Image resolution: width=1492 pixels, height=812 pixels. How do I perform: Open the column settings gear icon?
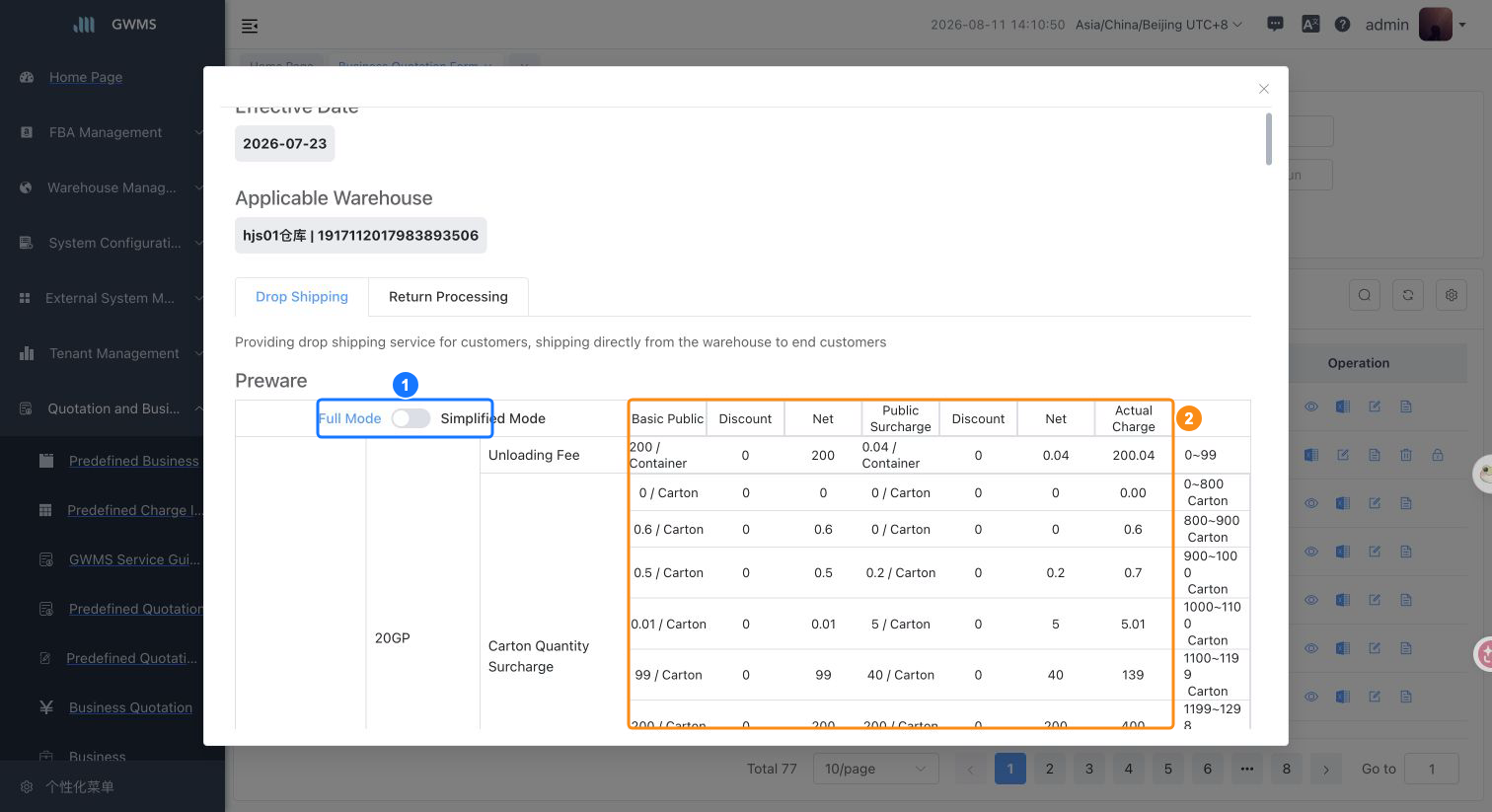pos(1452,295)
